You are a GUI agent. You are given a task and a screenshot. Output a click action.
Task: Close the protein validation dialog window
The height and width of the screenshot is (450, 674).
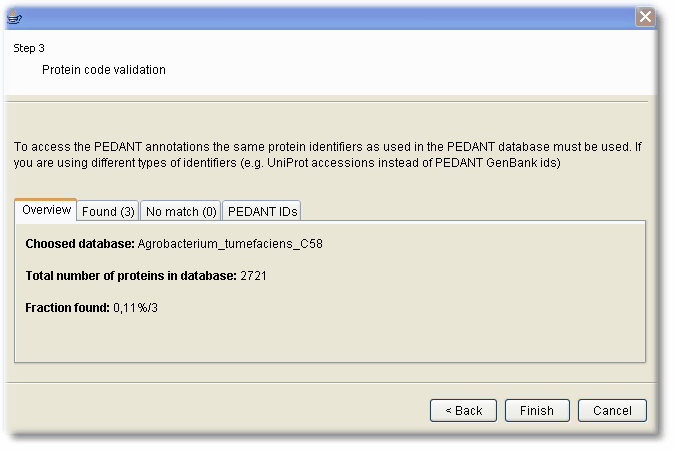[x=645, y=17]
